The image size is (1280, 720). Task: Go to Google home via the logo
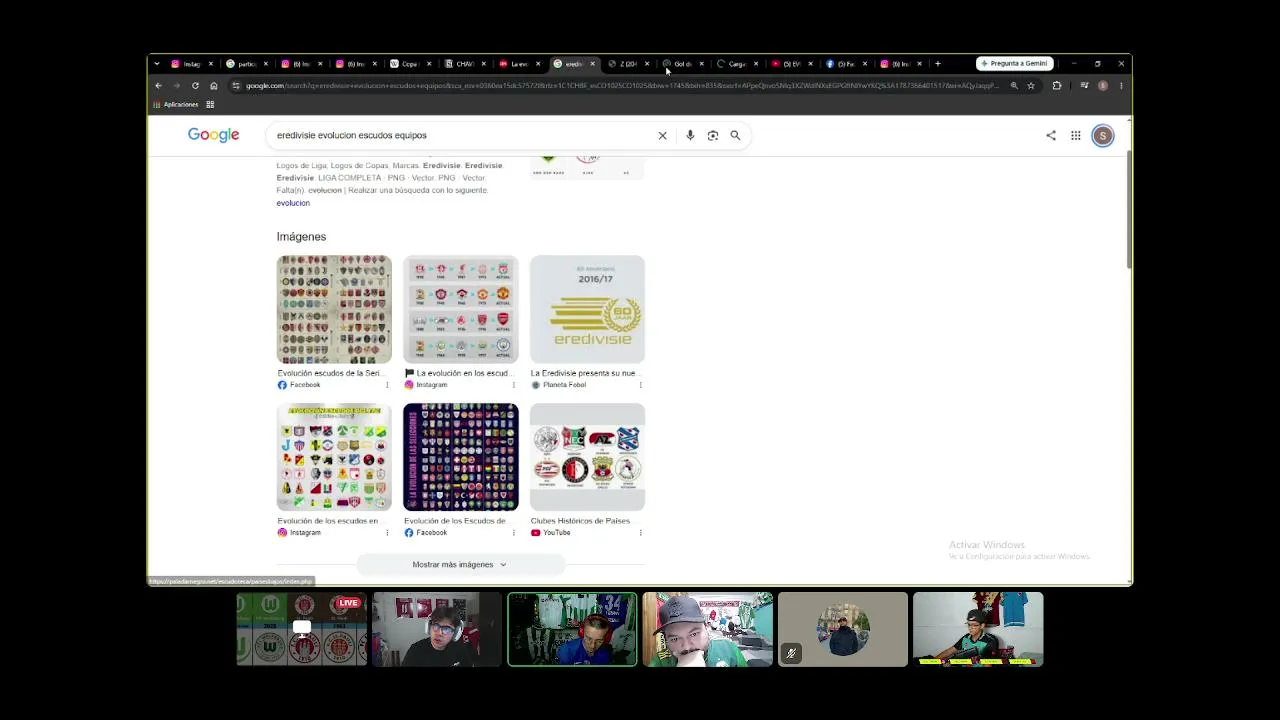[x=213, y=135]
